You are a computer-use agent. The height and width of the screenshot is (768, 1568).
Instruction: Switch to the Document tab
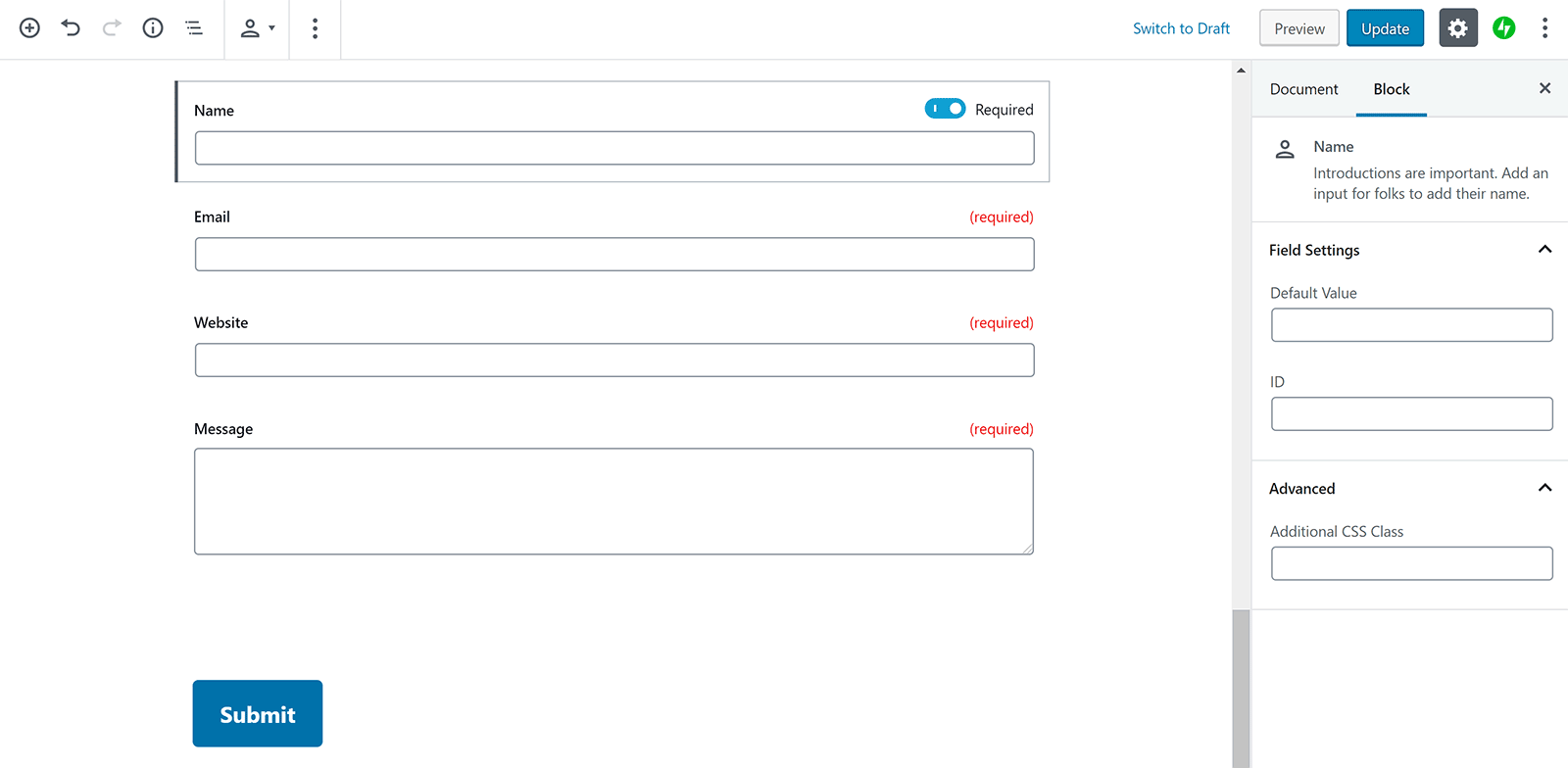(1303, 89)
